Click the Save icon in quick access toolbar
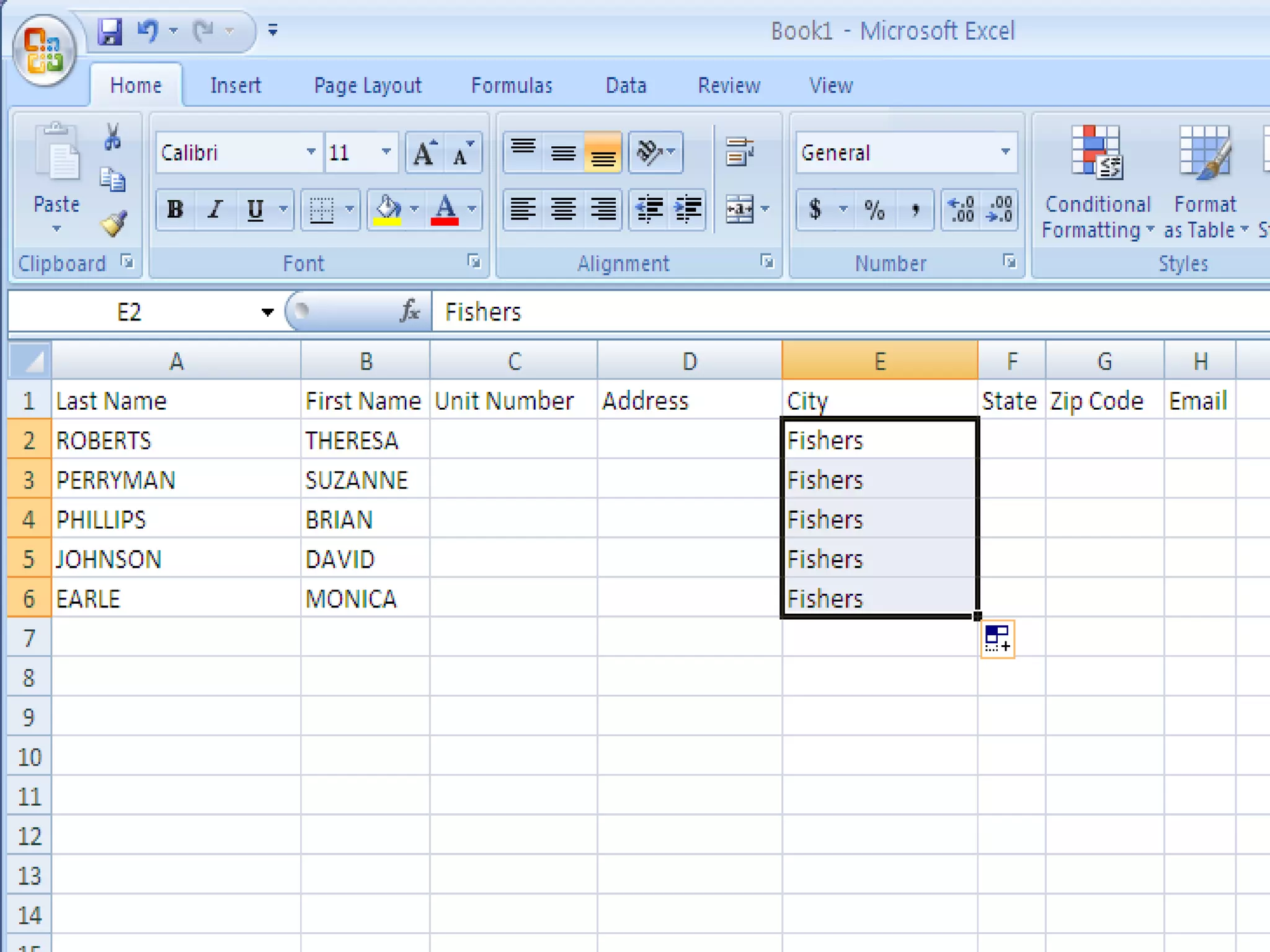1270x952 pixels. [110, 31]
